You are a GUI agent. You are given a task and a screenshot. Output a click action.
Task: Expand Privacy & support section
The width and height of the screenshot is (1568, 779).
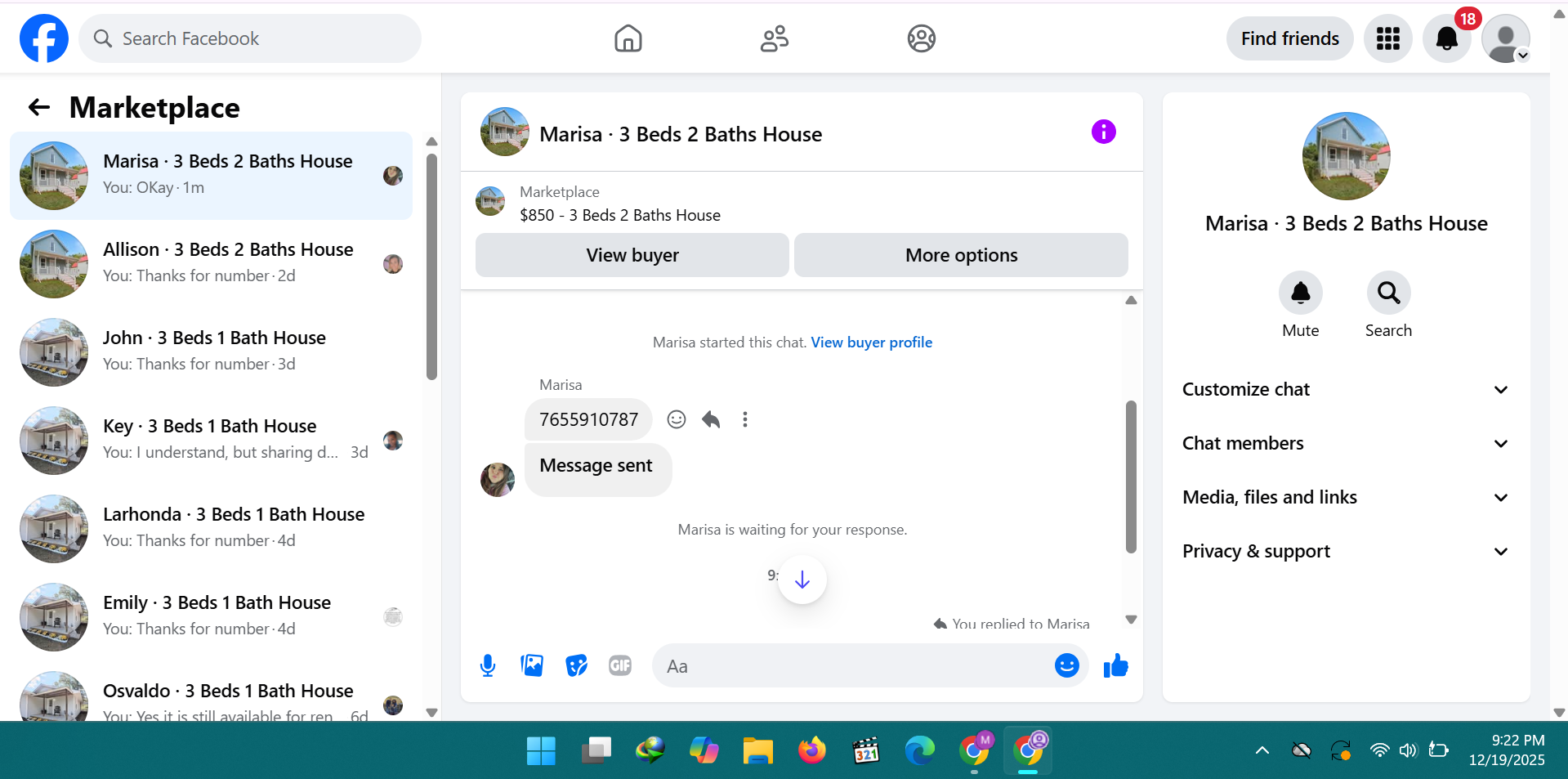[1346, 551]
